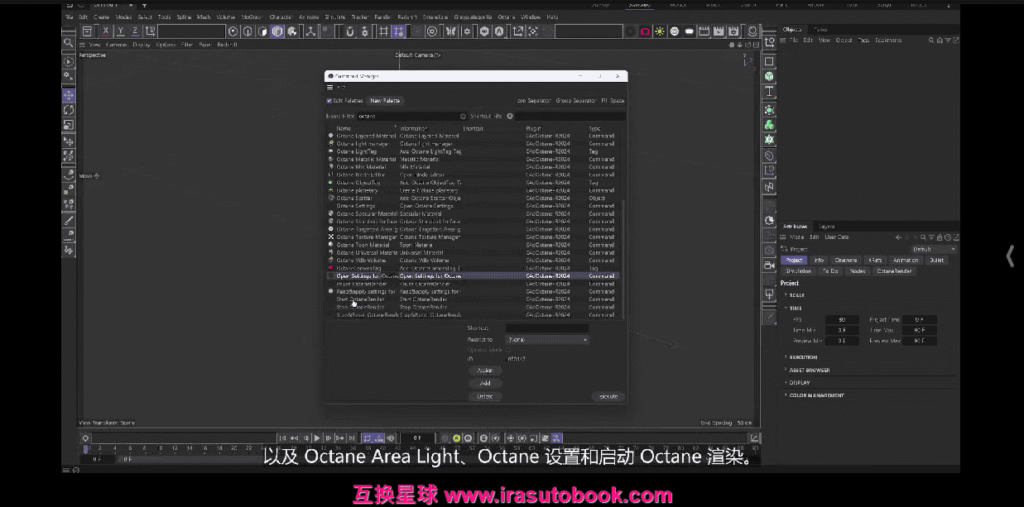Toggle X axis lock in top toolbar
This screenshot has height=507, width=1024.
(x=105, y=31)
